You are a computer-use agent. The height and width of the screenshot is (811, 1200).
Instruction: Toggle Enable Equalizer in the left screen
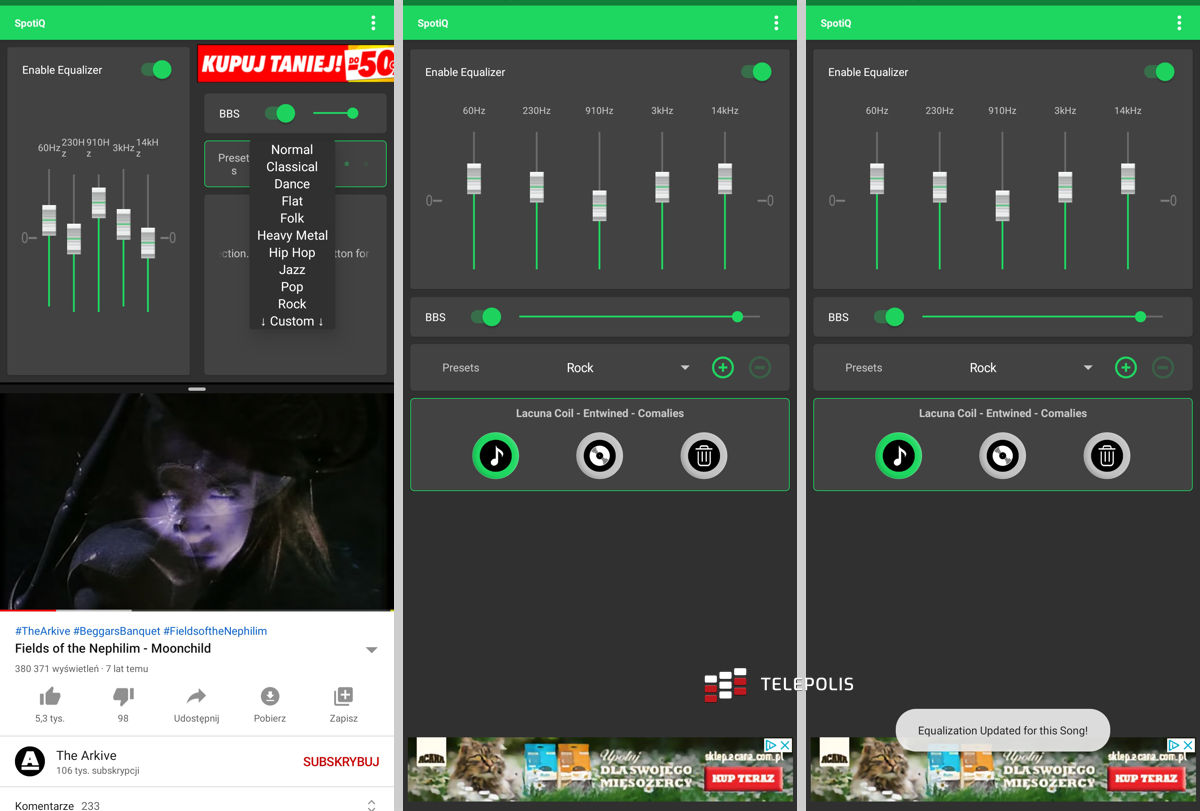156,70
